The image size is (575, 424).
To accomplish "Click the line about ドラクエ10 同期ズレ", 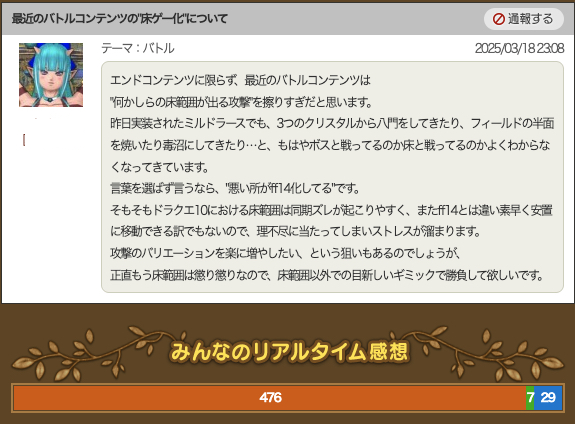I will click(x=331, y=210).
